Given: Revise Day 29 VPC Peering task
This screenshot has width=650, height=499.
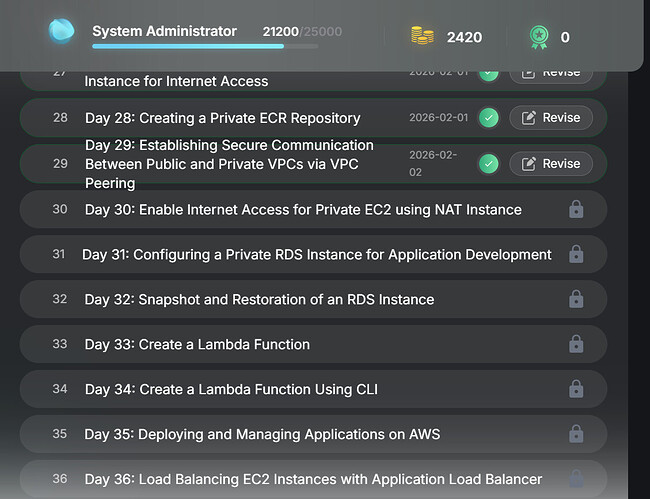Looking at the screenshot, I should click(x=551, y=164).
